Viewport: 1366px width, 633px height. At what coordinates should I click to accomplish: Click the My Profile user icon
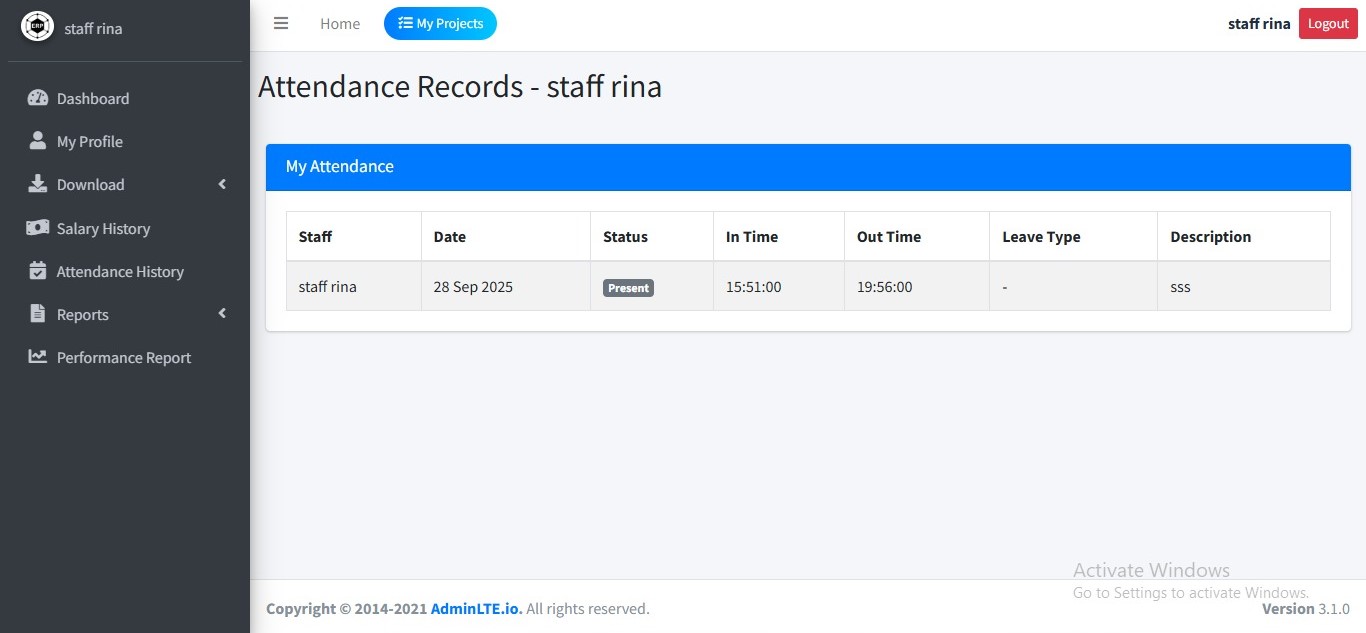[36, 141]
